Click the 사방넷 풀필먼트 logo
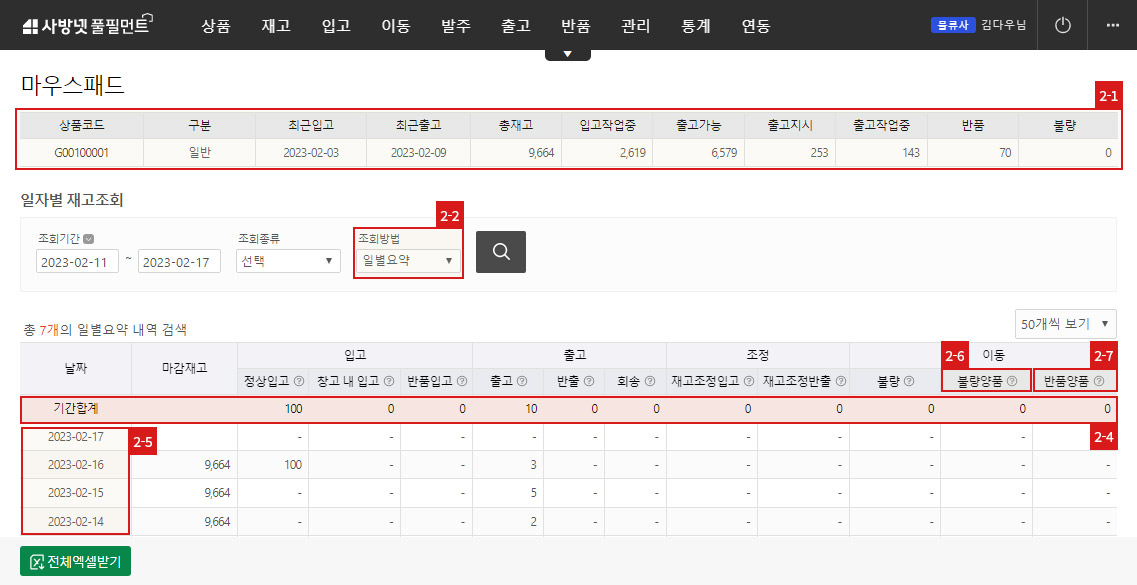The height and width of the screenshot is (585, 1137). (x=85, y=24)
